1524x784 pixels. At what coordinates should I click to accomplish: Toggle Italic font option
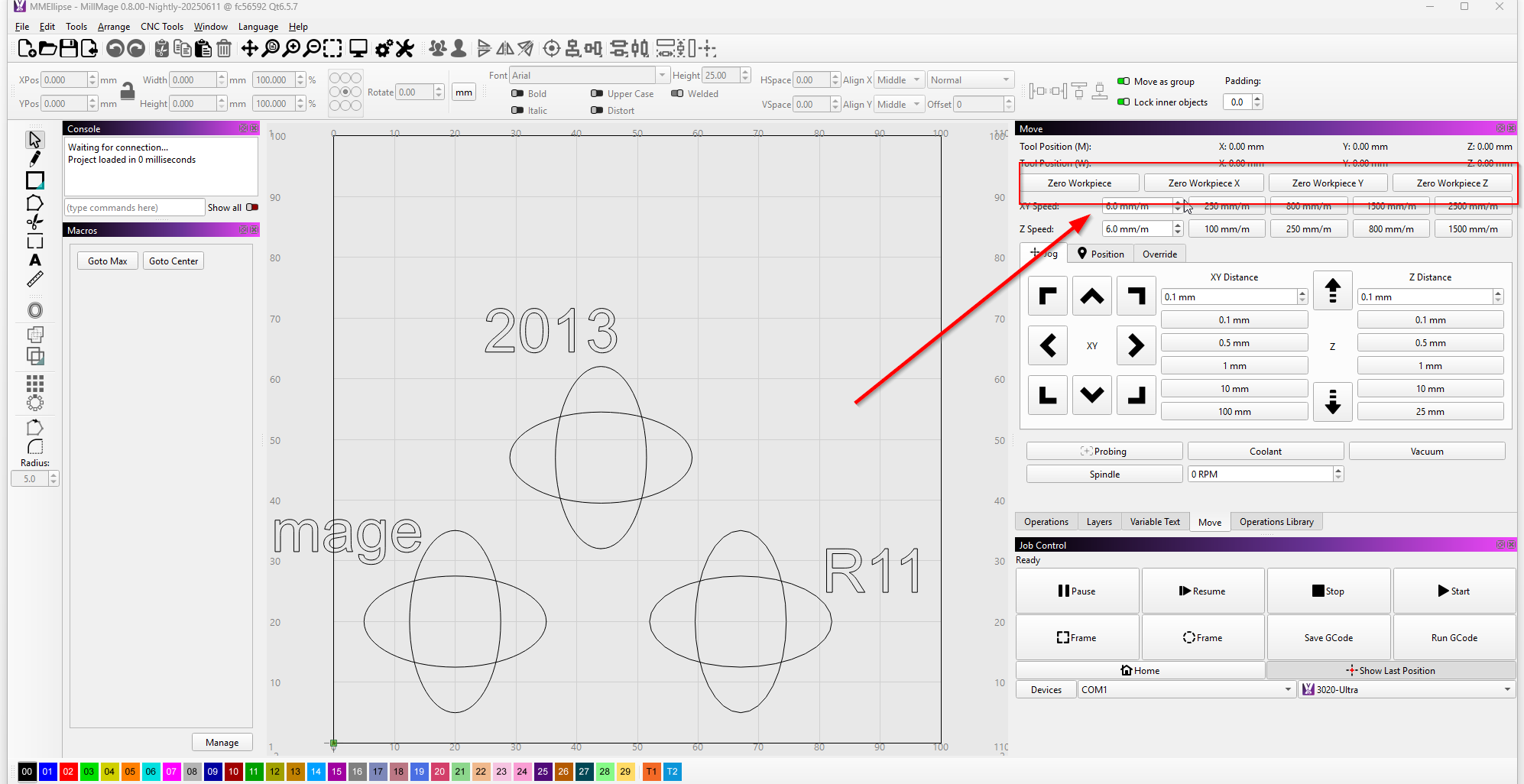coord(517,110)
